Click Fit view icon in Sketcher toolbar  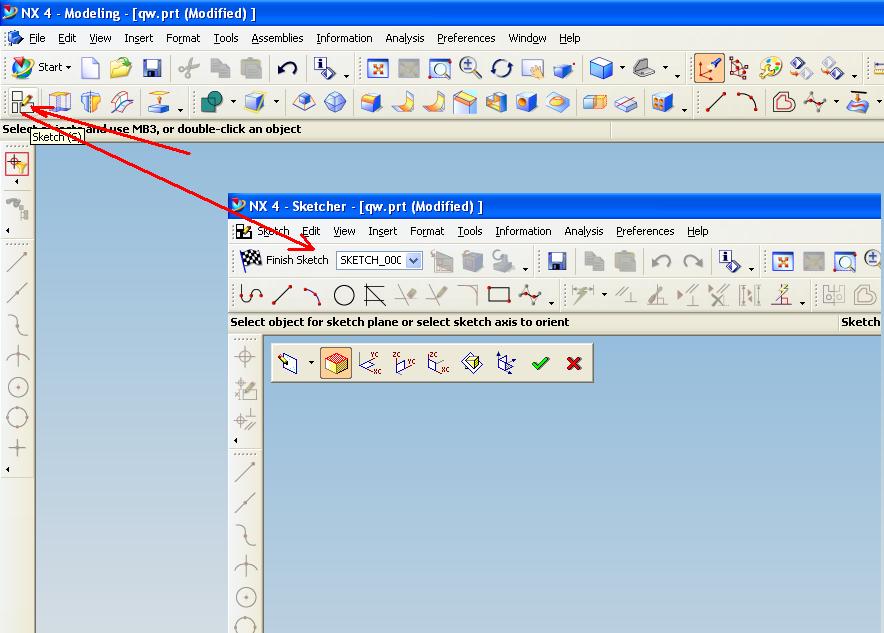[x=783, y=261]
